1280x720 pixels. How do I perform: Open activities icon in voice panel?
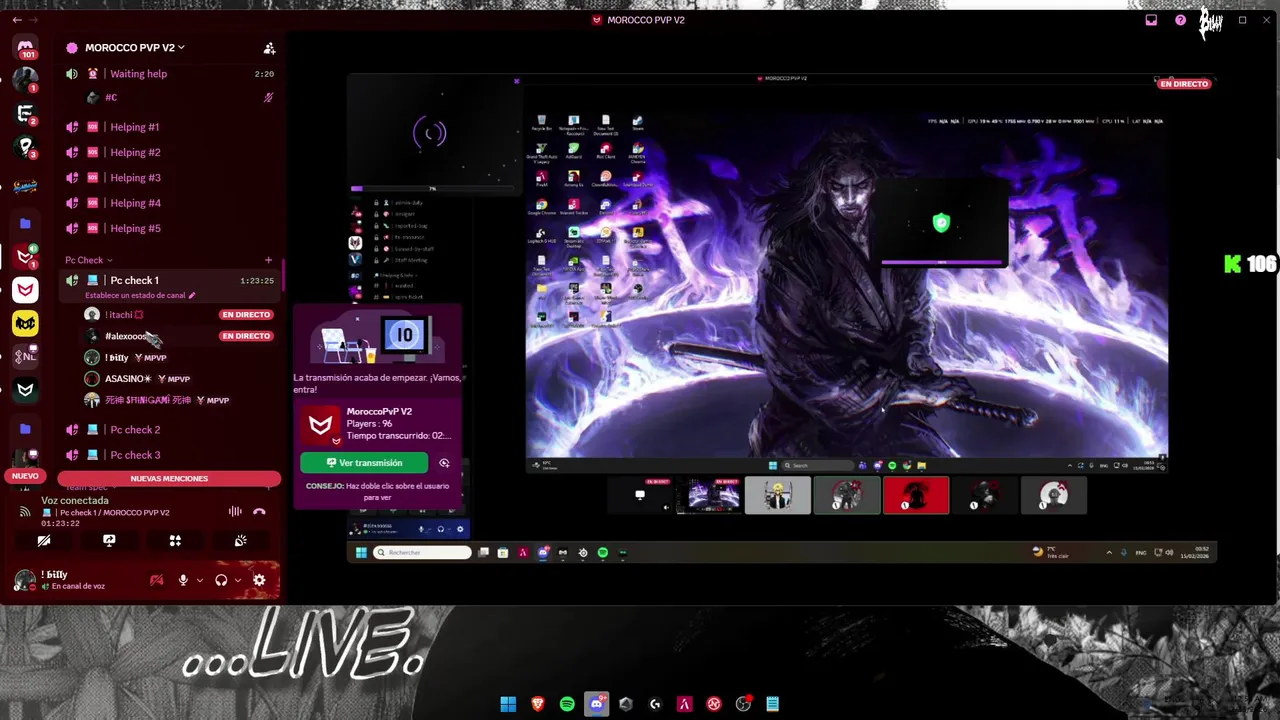point(175,541)
